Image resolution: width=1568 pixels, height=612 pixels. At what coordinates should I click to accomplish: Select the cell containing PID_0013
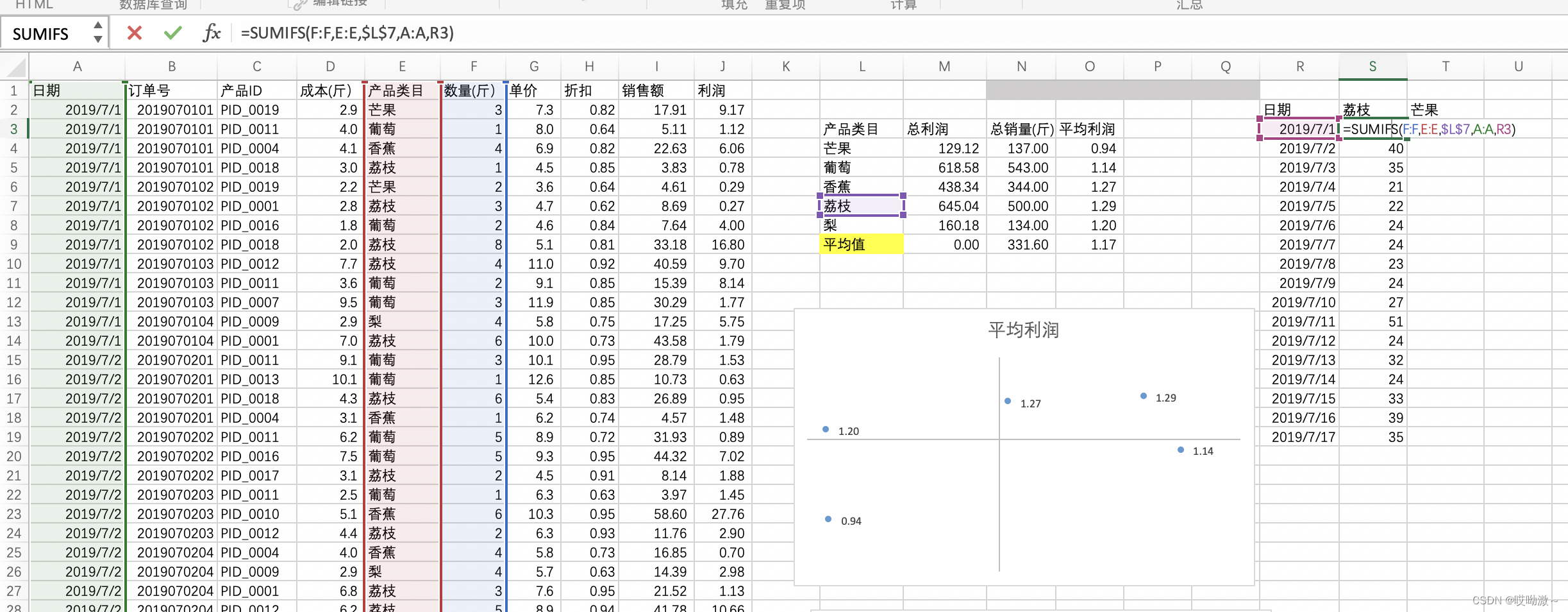tap(256, 379)
